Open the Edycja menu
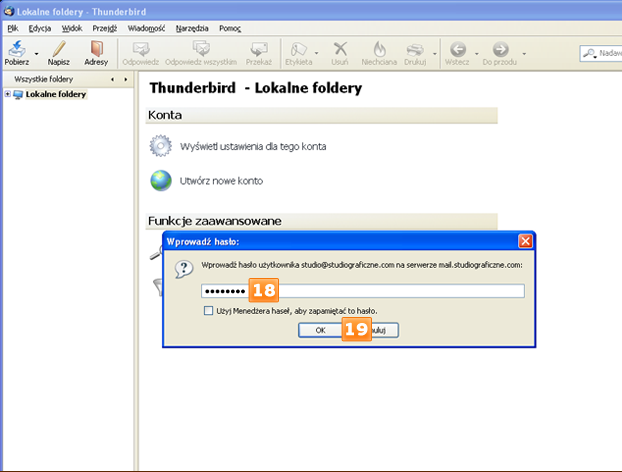The height and width of the screenshot is (472, 622). coord(40,28)
